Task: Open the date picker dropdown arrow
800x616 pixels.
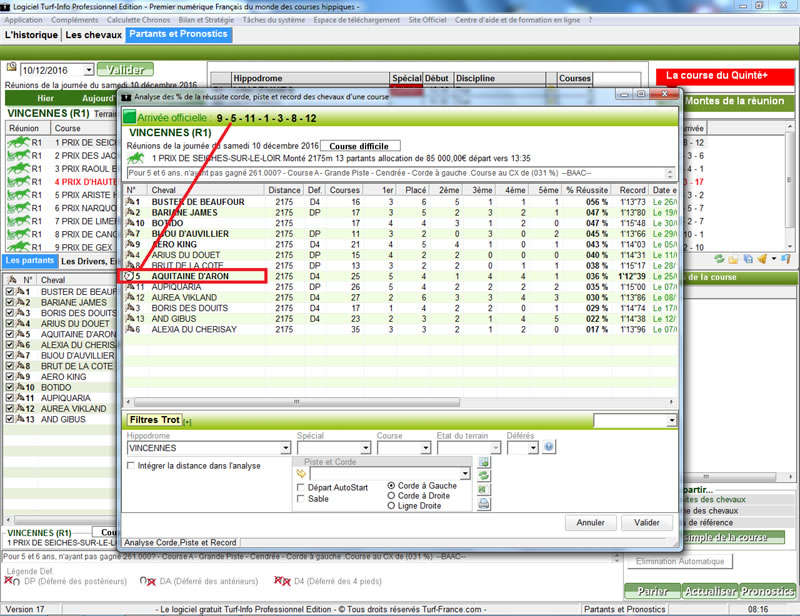Action: [88, 70]
